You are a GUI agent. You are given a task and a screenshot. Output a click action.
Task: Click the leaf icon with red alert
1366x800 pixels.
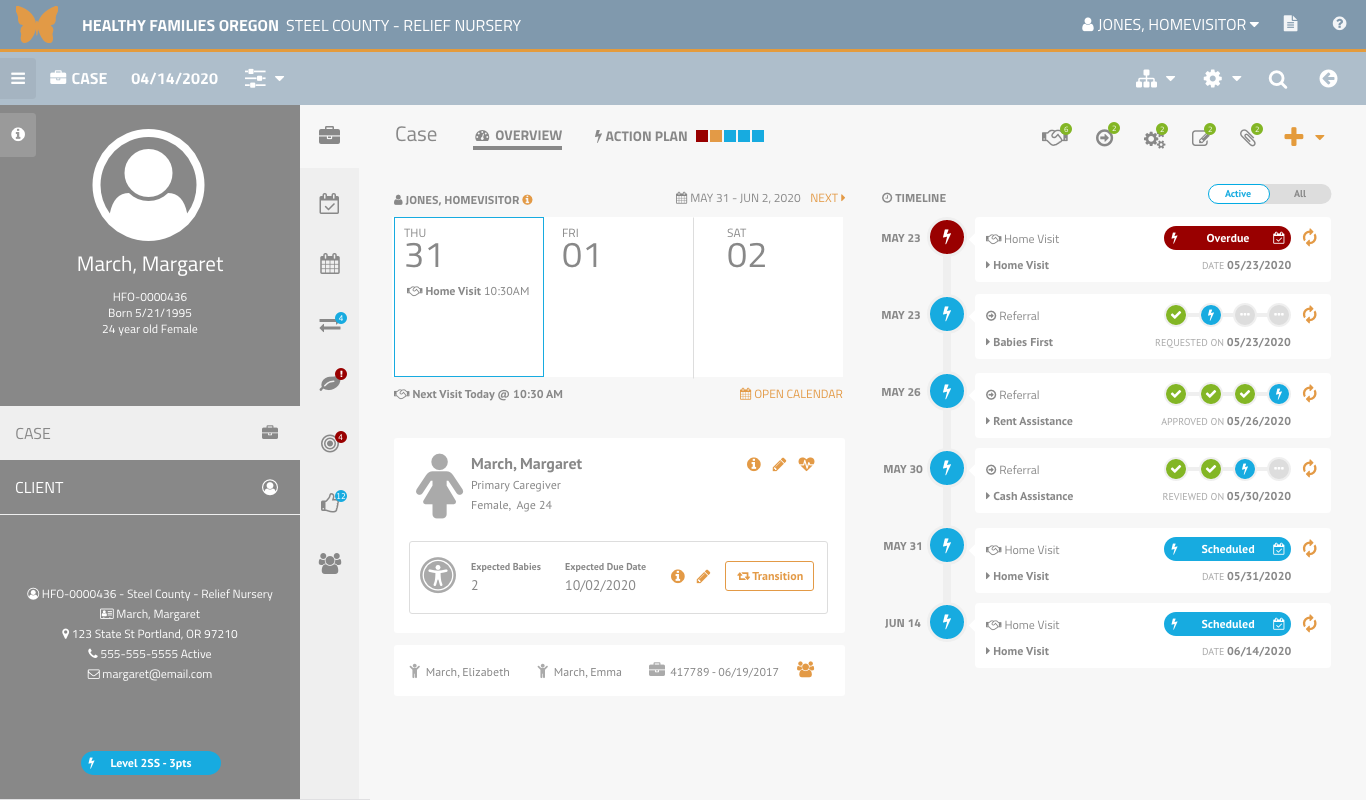[330, 383]
